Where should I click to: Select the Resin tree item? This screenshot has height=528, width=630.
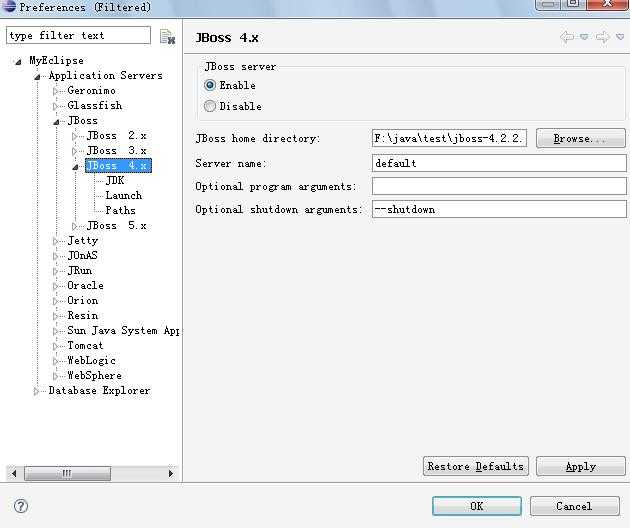(x=83, y=315)
